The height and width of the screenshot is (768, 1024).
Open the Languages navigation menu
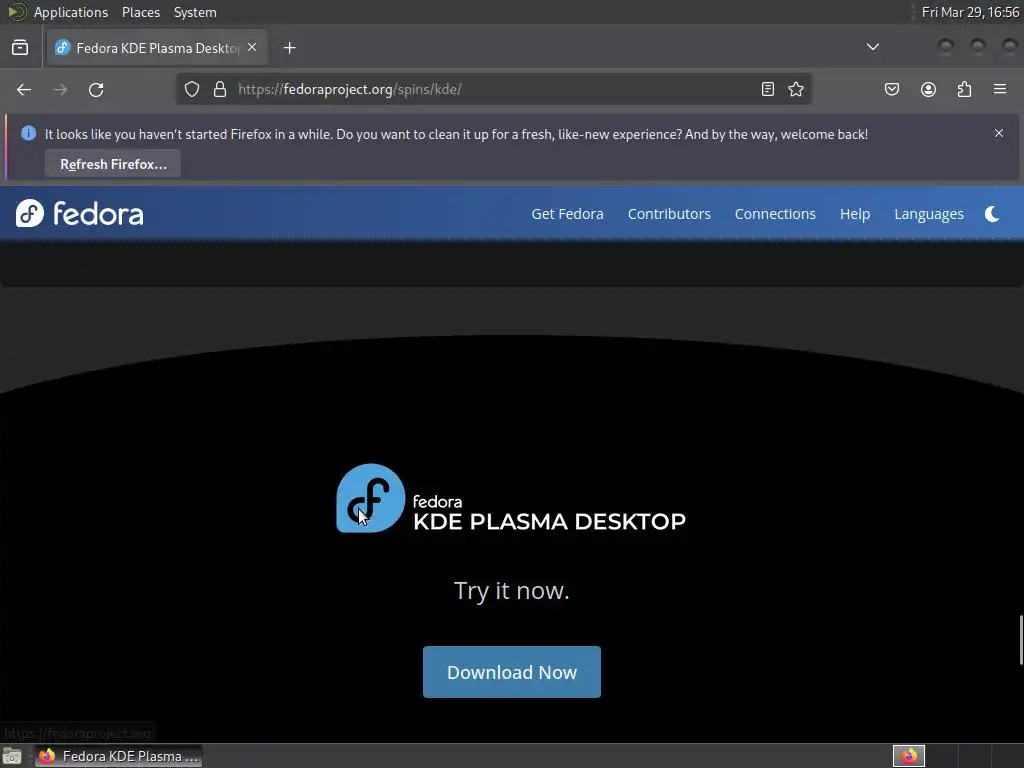[929, 214]
